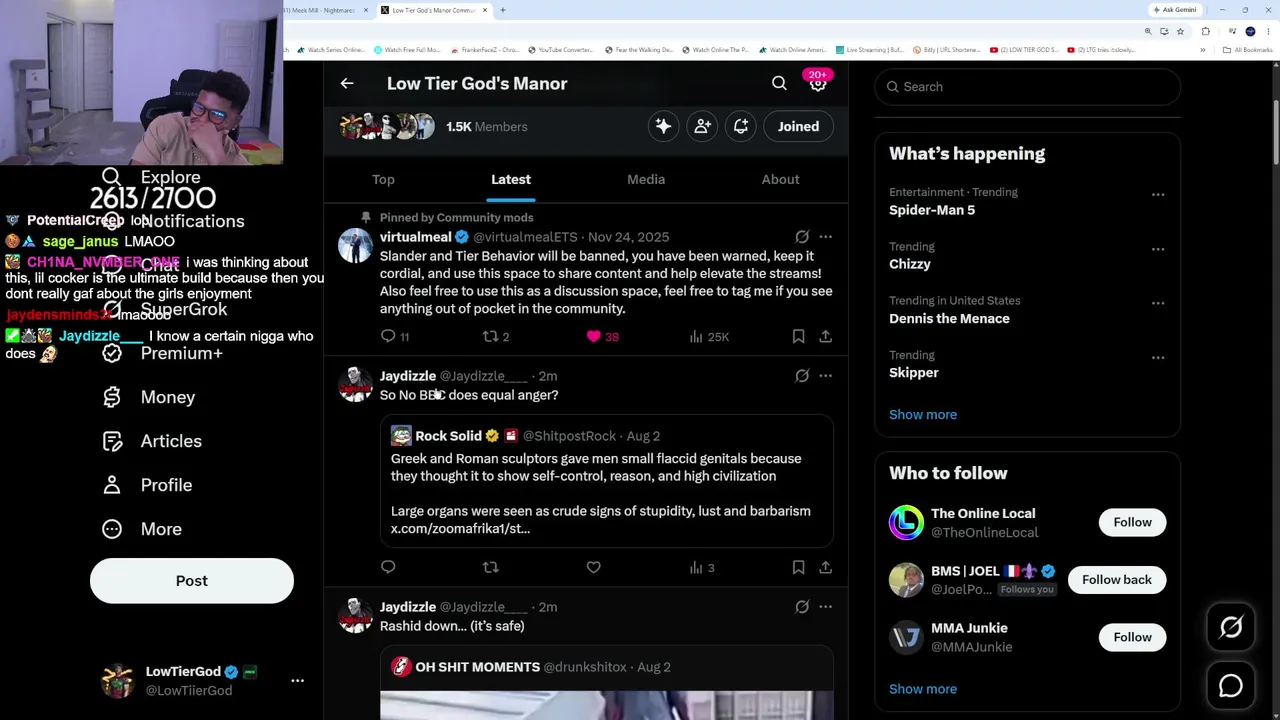Bookmark Jaydizzle's "So No BBC" post
1280x720 pixels.
[x=798, y=568]
